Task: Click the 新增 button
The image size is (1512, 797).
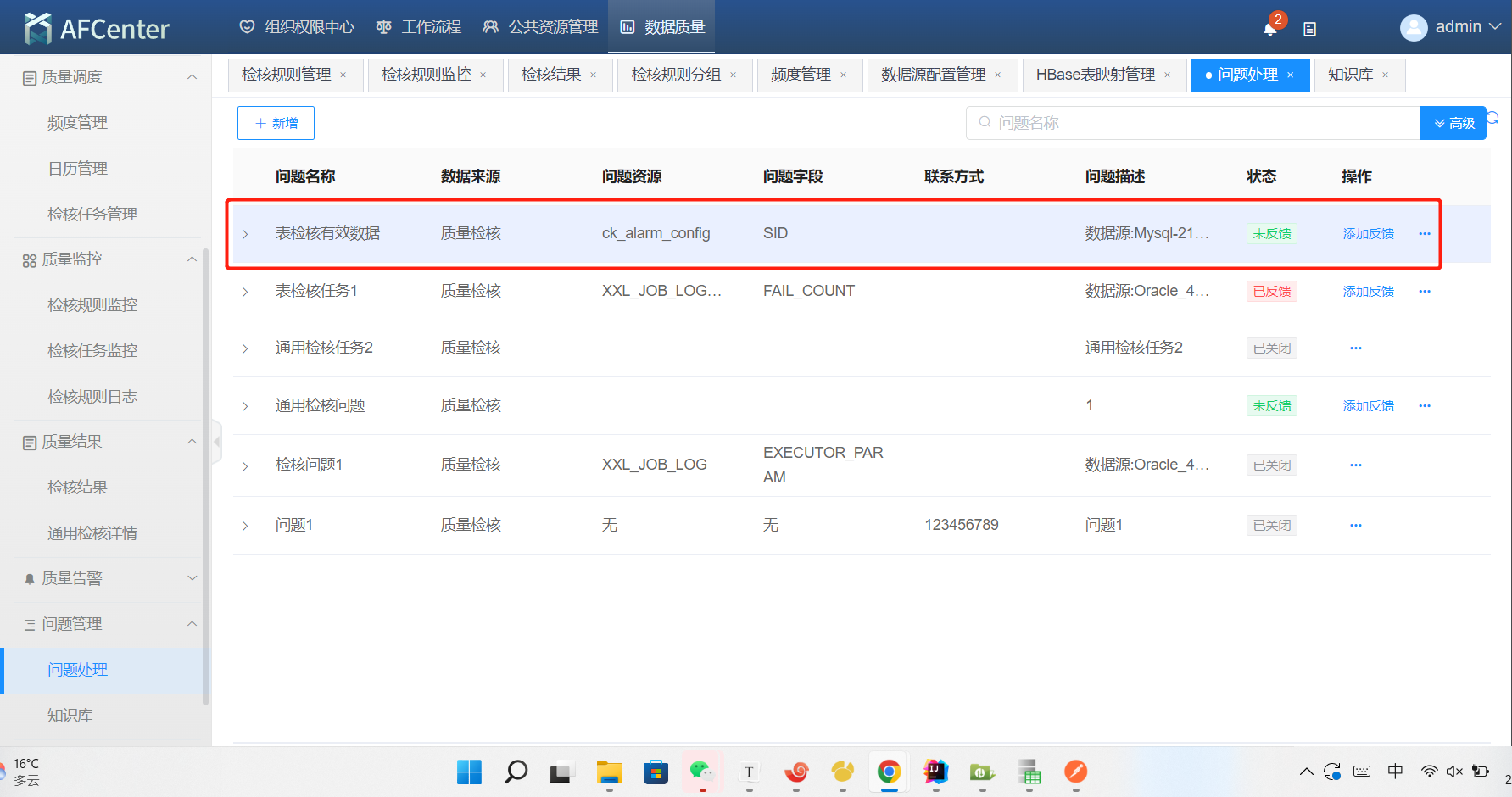Action: [x=276, y=123]
